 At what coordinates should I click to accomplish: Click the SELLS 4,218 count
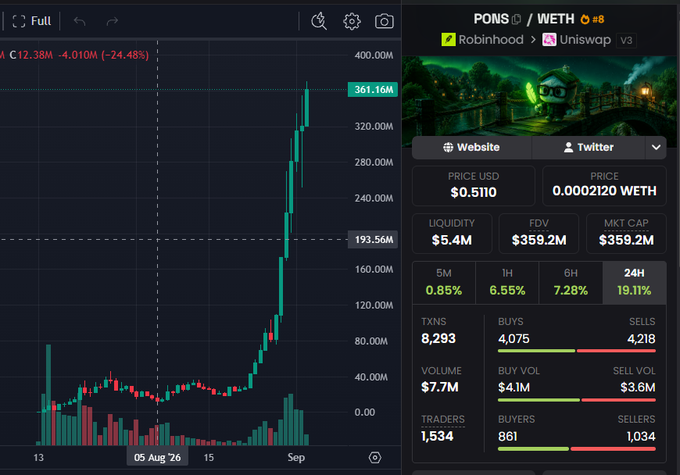click(641, 339)
